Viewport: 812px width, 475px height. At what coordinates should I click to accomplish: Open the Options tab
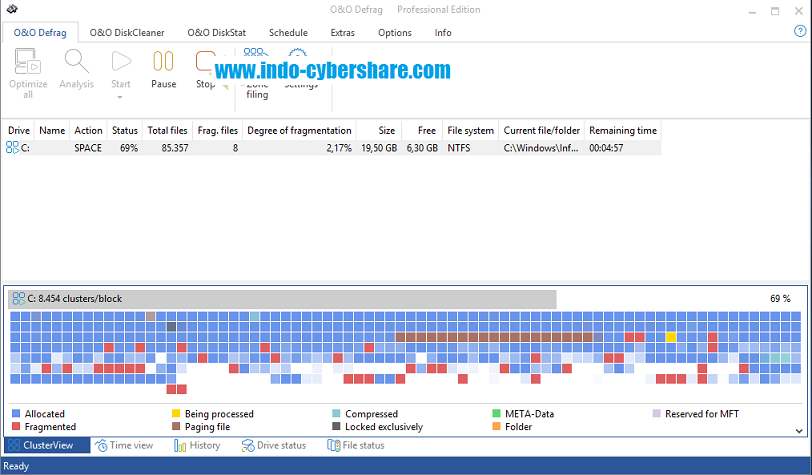pyautogui.click(x=395, y=33)
